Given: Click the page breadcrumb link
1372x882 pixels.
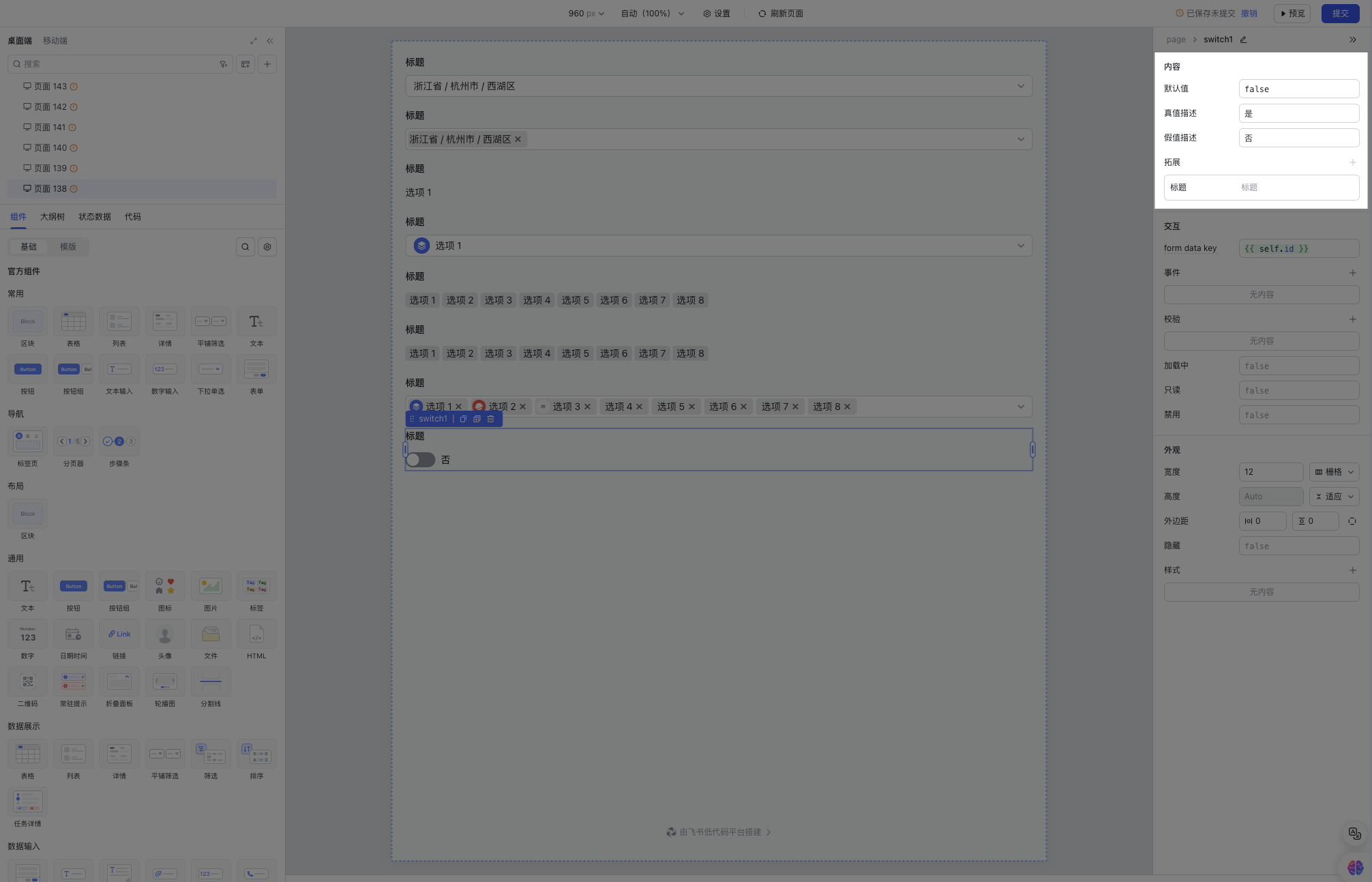Looking at the screenshot, I should pyautogui.click(x=1176, y=40).
